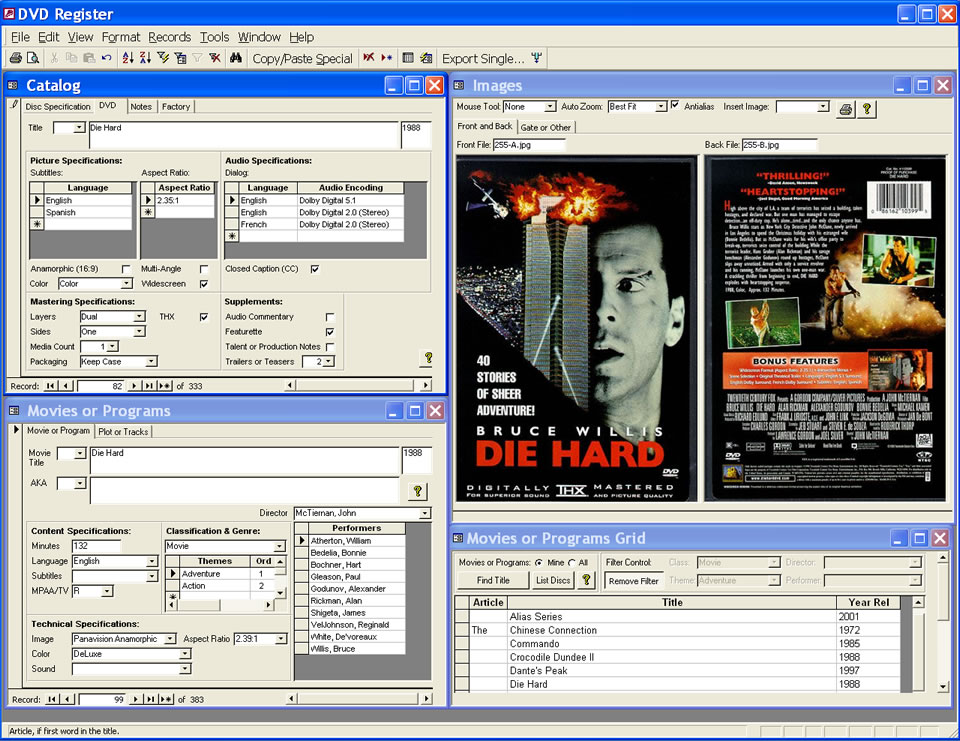Screen dimensions: 960x741
Task: Open Filter By Form toolbar icon
Action: coord(180,58)
